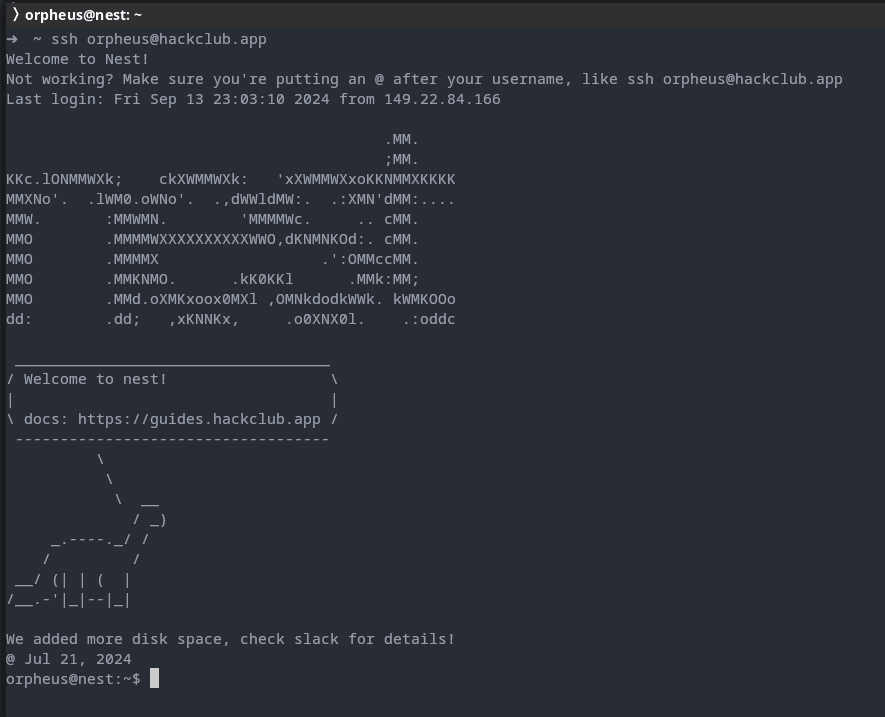This screenshot has width=885, height=717.
Task: Click the arrow prompt symbol before ssh command
Action: [12, 40]
